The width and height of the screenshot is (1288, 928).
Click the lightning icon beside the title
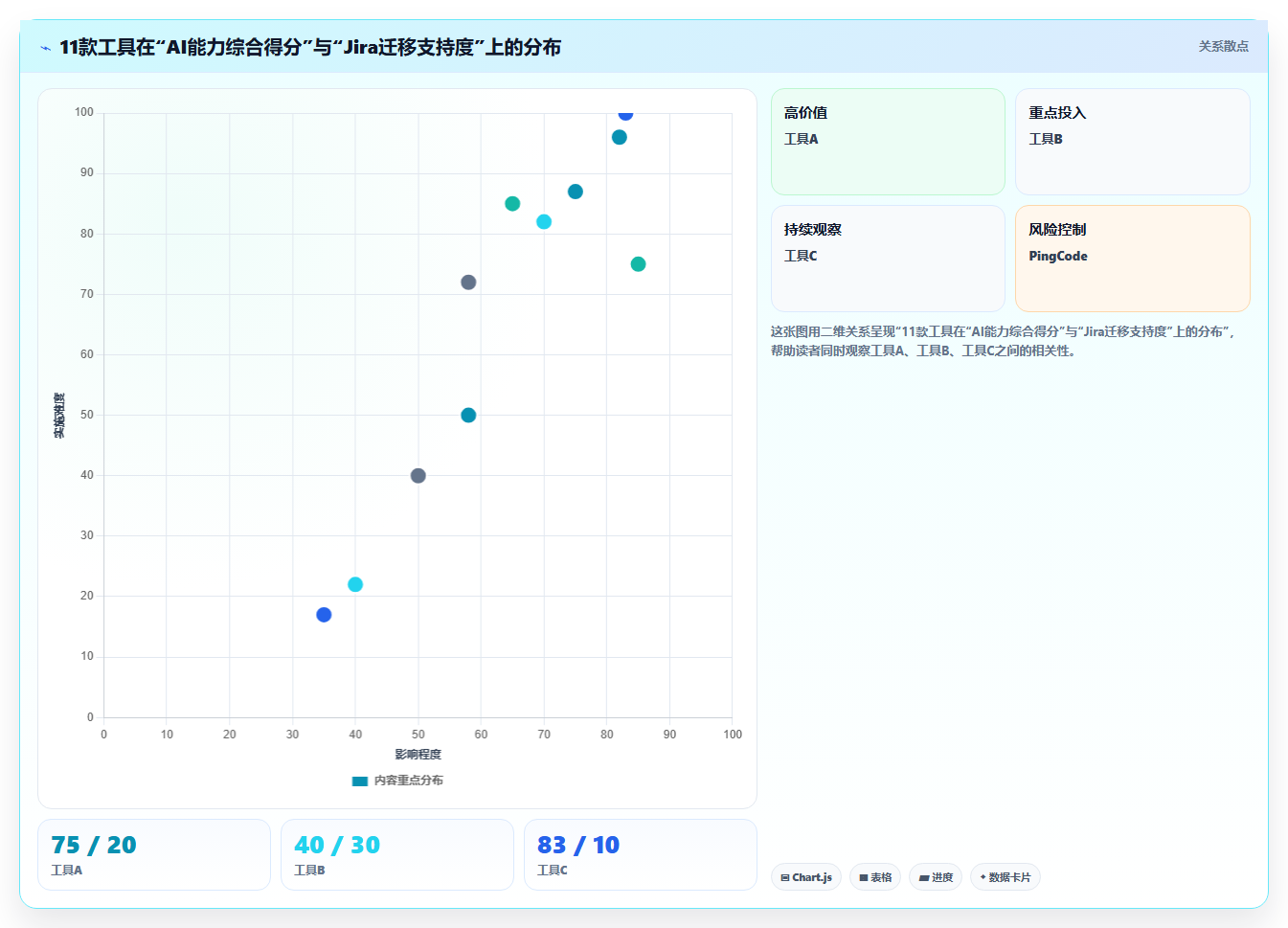point(45,48)
